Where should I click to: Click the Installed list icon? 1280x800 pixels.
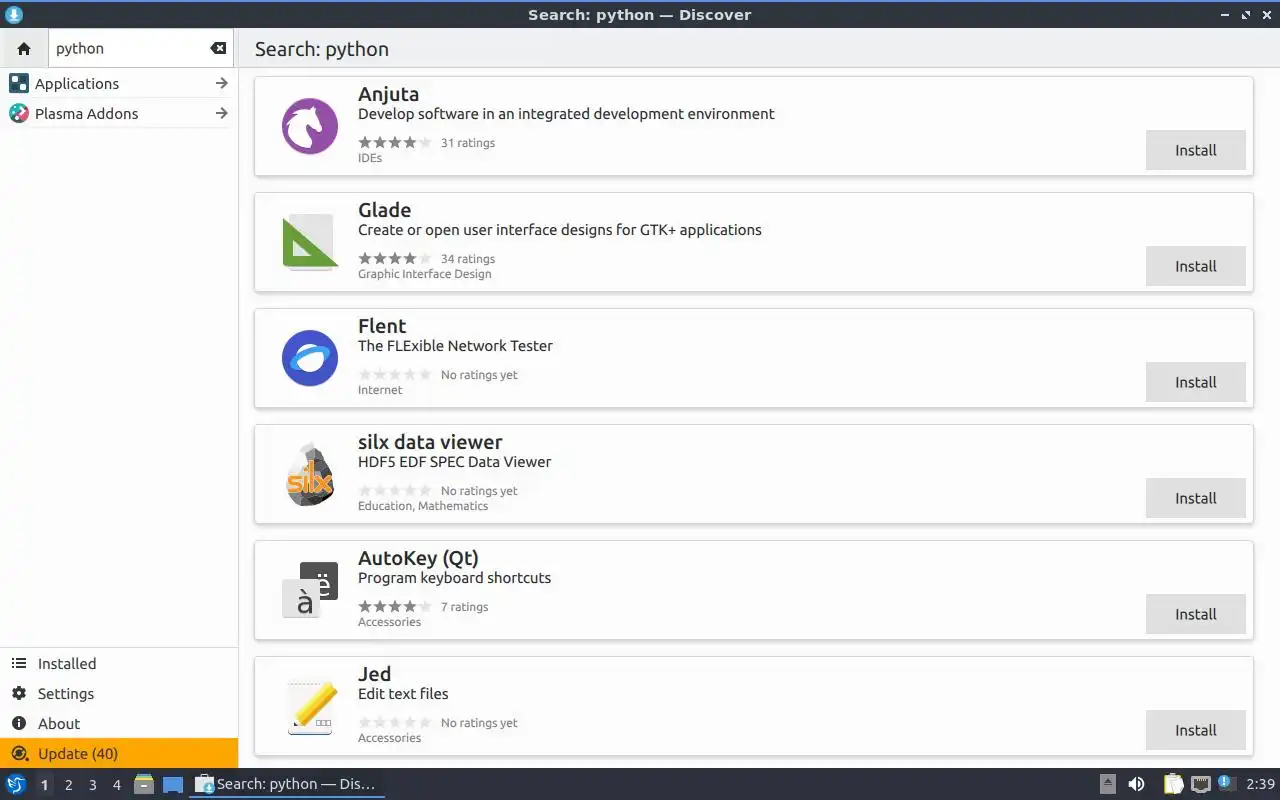(19, 663)
